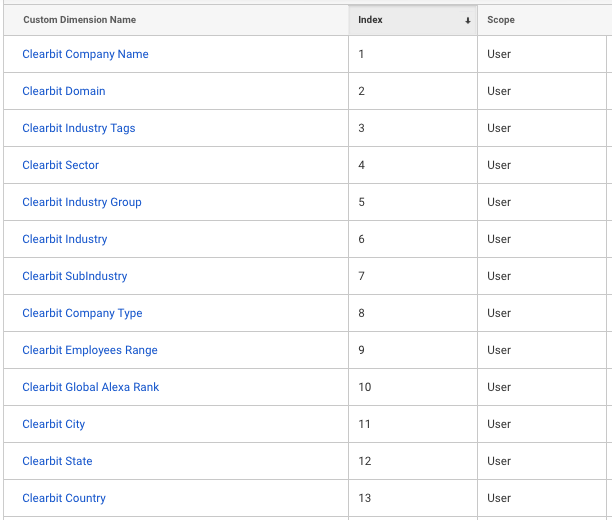The width and height of the screenshot is (612, 520).
Task: Select index value 7 cell
Action: tap(413, 276)
